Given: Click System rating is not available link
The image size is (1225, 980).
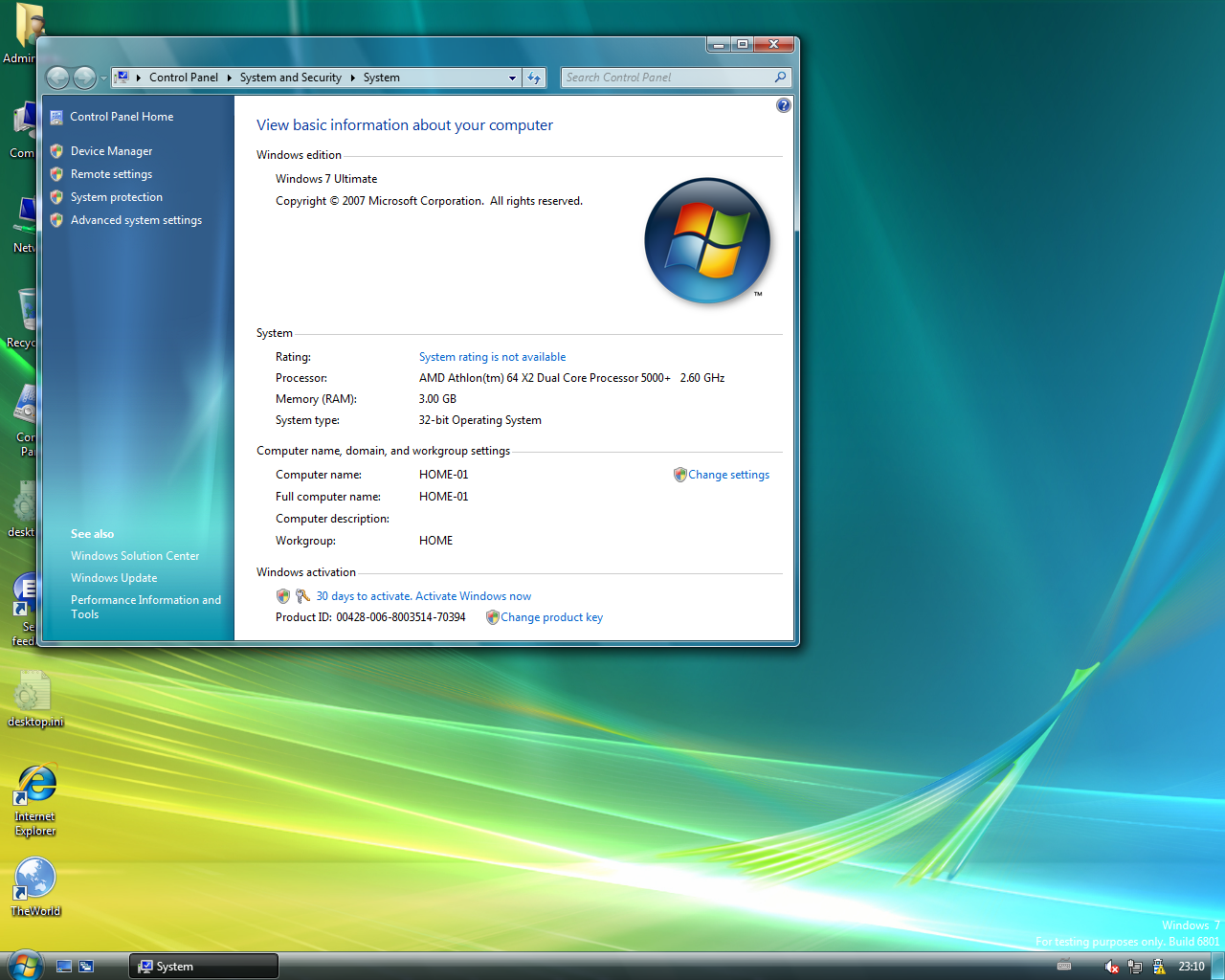Looking at the screenshot, I should [x=492, y=357].
